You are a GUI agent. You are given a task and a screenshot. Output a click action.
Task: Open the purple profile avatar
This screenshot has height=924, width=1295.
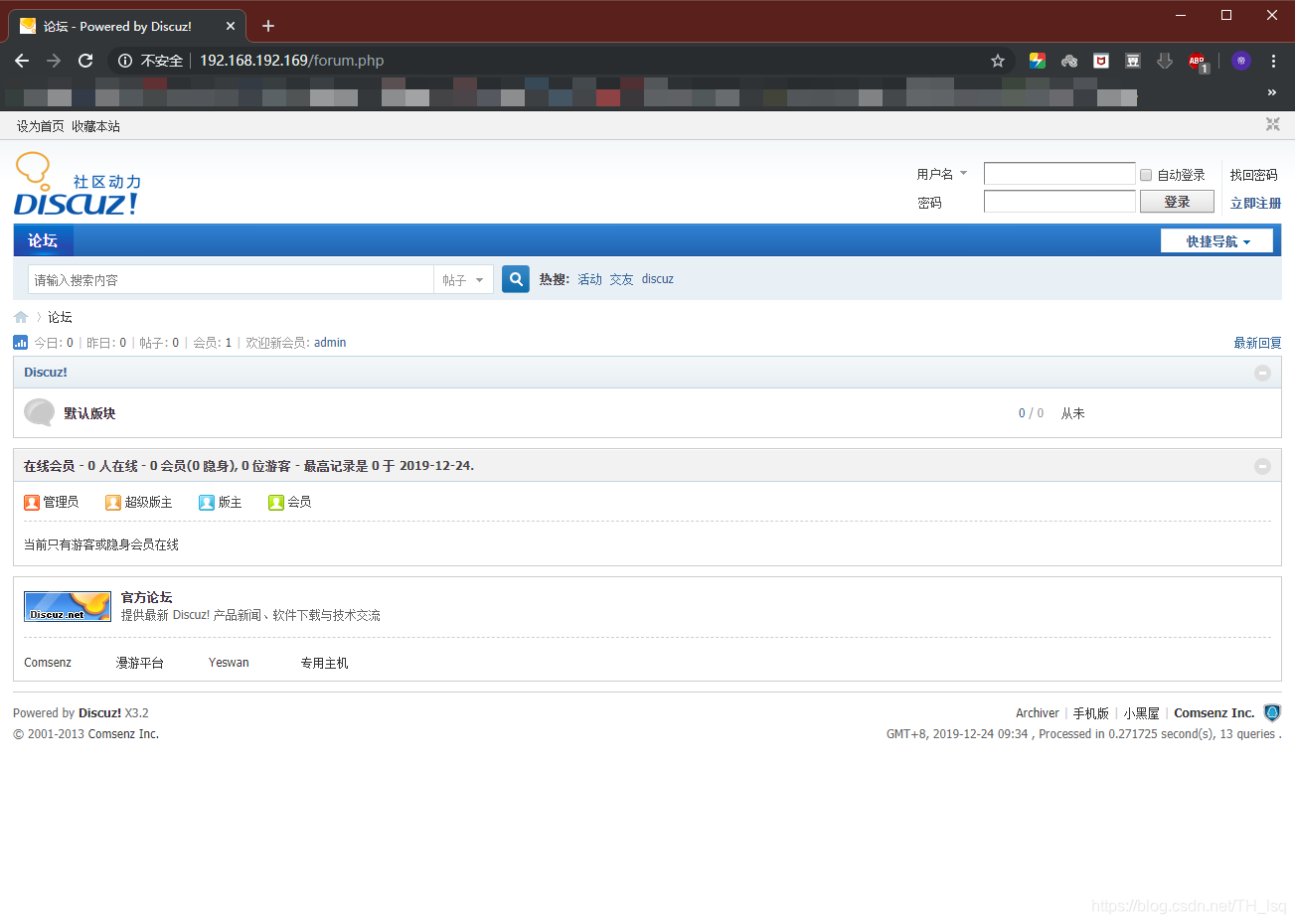pos(1241,61)
